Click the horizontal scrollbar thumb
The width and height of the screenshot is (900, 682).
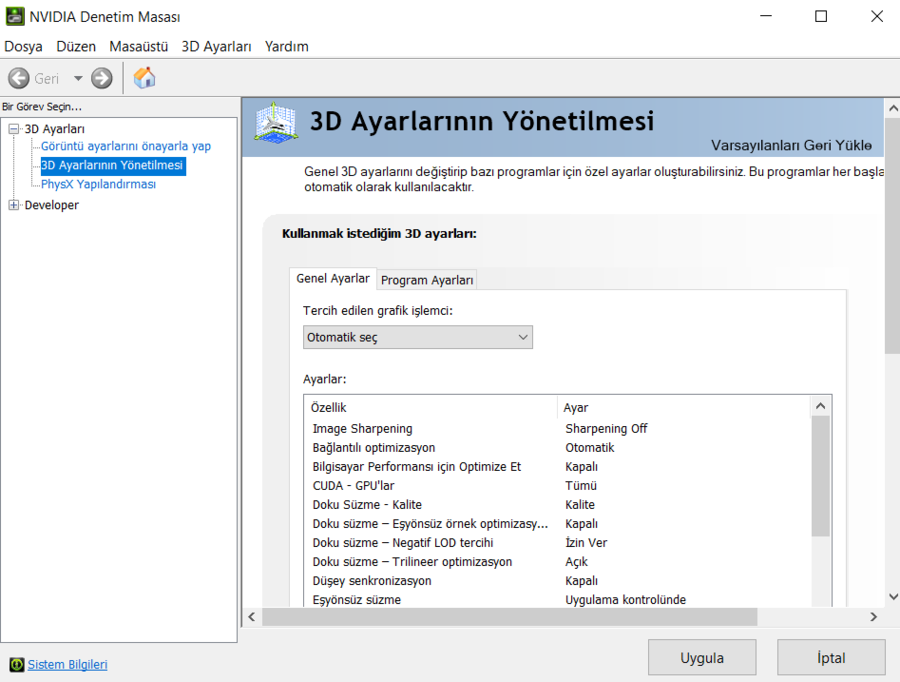(x=510, y=617)
